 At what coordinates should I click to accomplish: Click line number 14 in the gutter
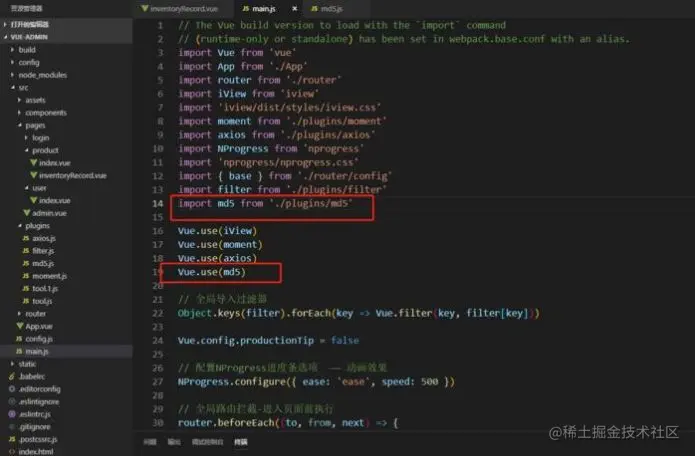click(158, 203)
